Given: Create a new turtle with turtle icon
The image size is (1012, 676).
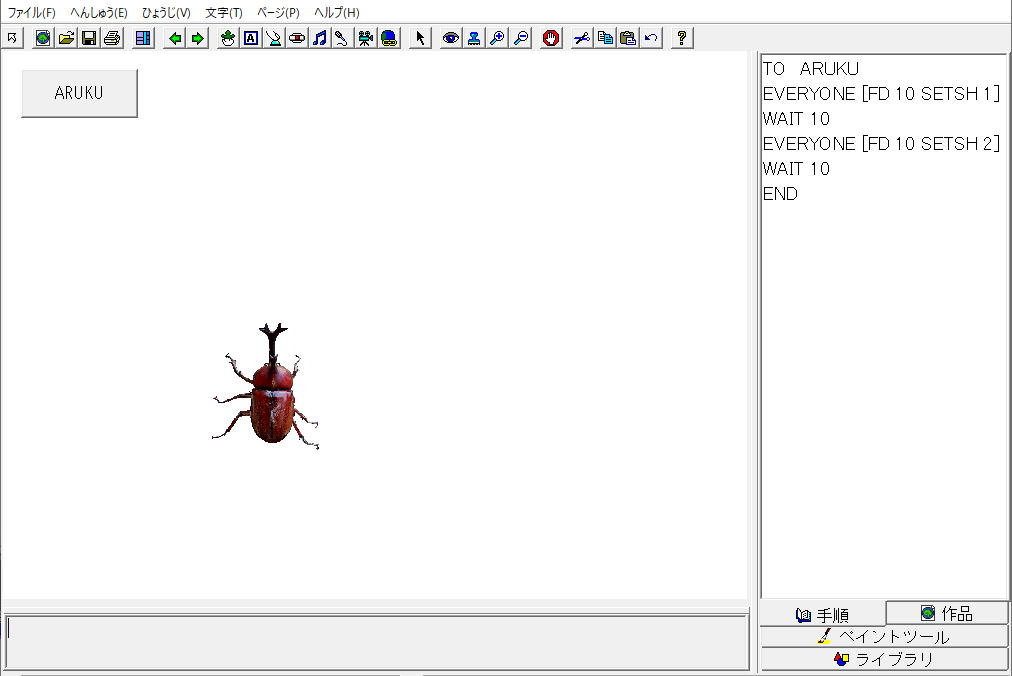Looking at the screenshot, I should point(228,38).
